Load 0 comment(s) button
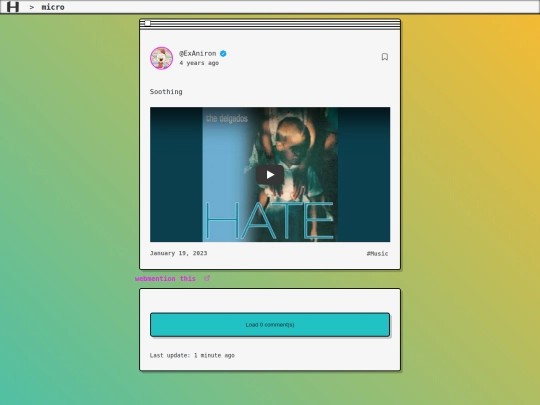 [270, 325]
